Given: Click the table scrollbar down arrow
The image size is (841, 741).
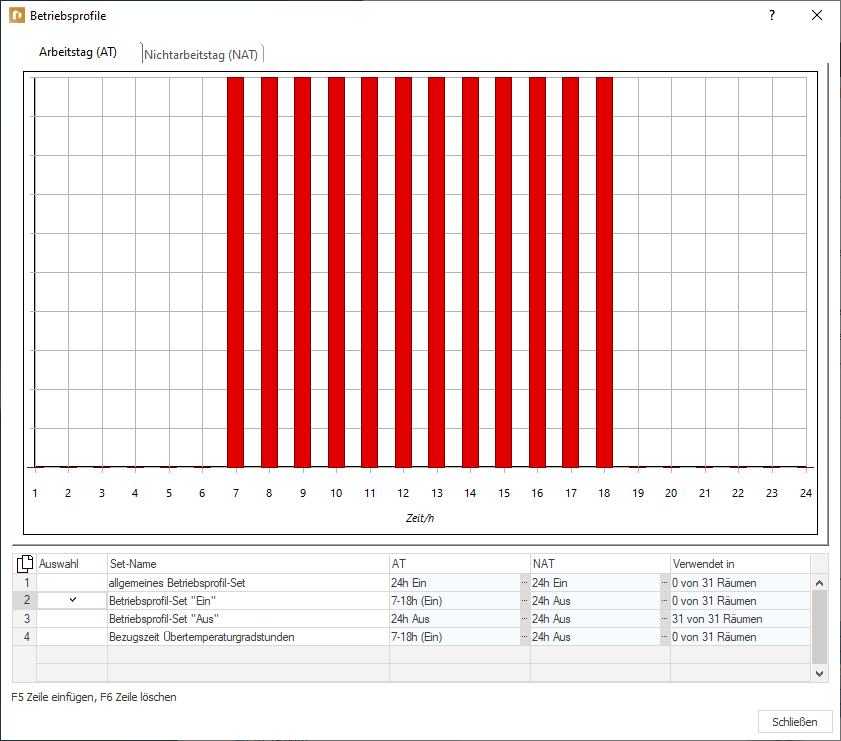Looking at the screenshot, I should coord(820,673).
